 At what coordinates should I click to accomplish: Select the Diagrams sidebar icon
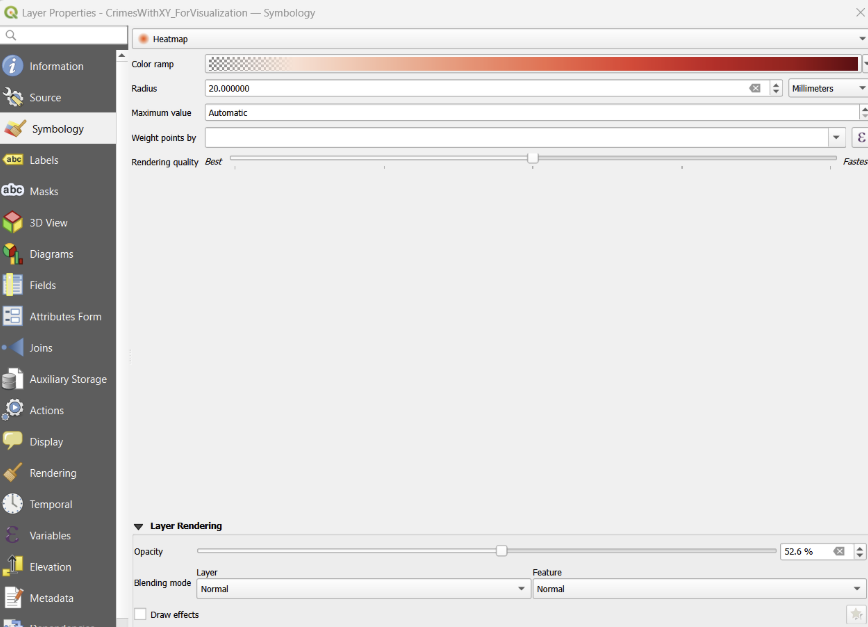pos(13,254)
